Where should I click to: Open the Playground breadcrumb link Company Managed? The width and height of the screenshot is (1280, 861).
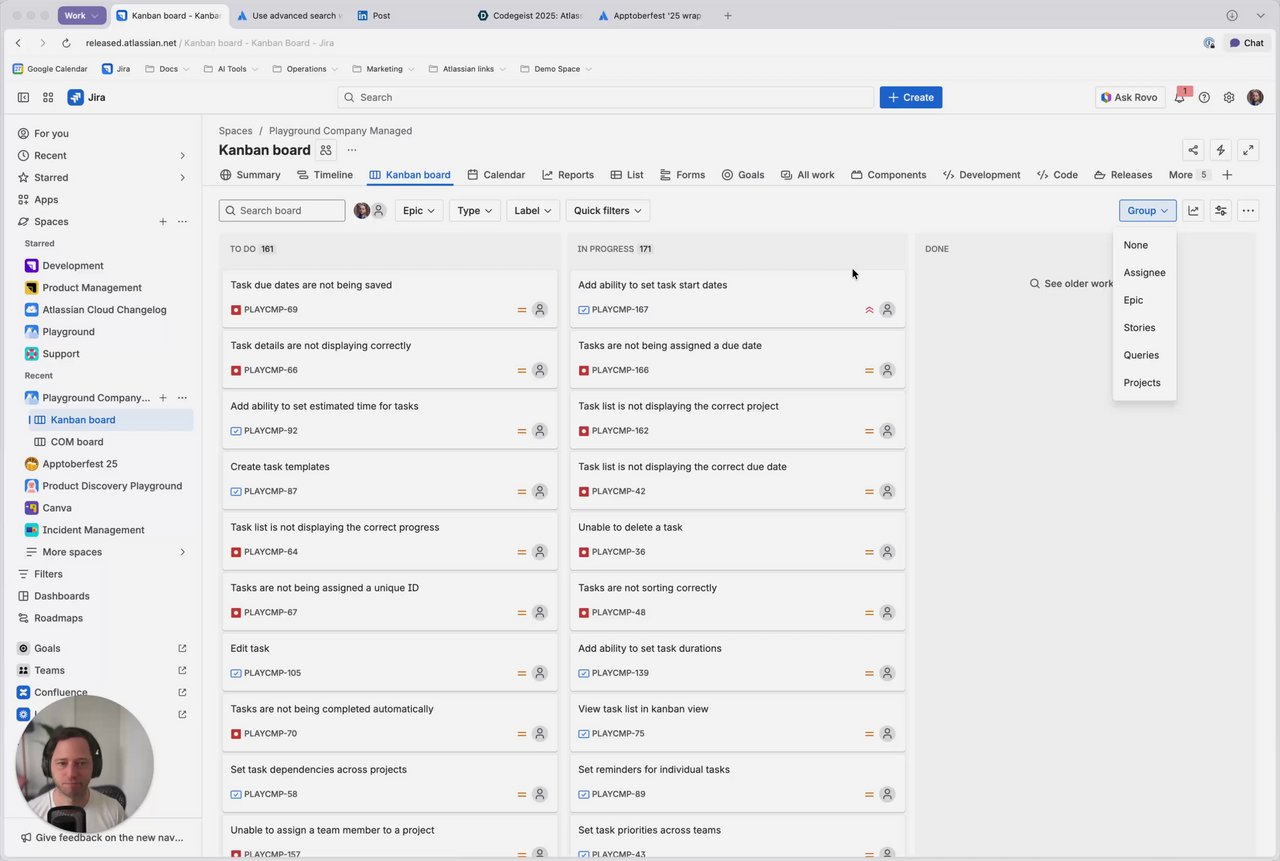click(340, 131)
